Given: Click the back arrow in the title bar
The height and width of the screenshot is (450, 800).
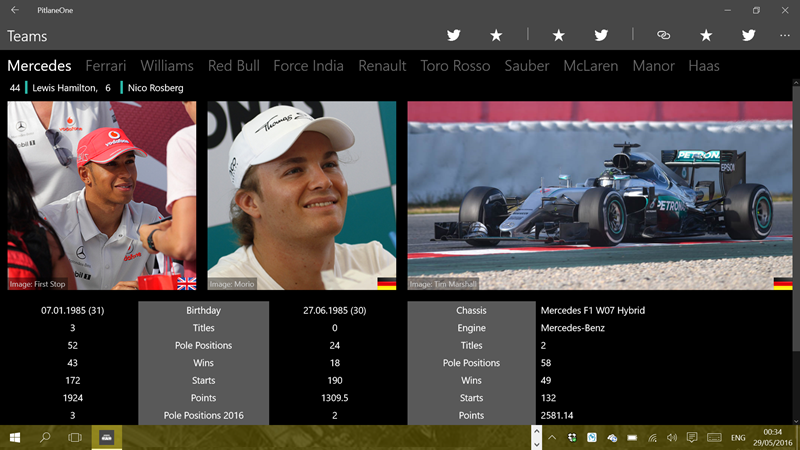Looking at the screenshot, I should 15,10.
